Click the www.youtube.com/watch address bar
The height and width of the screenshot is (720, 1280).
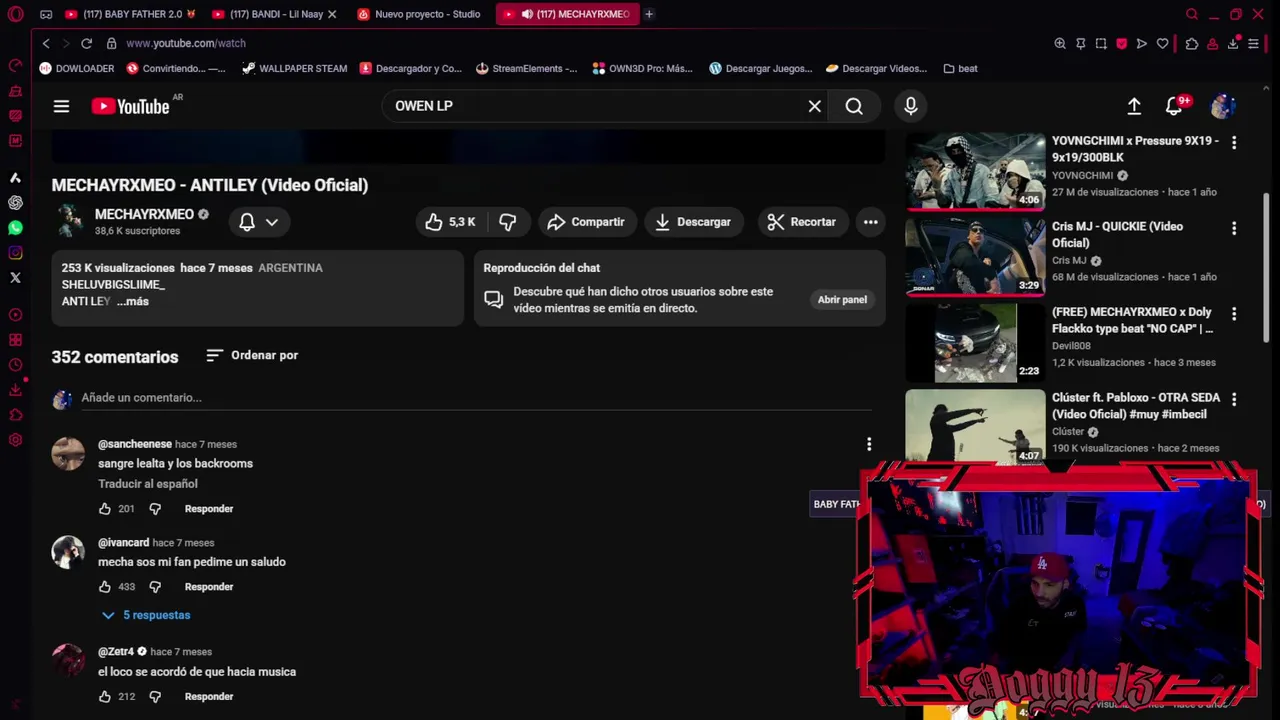(186, 43)
